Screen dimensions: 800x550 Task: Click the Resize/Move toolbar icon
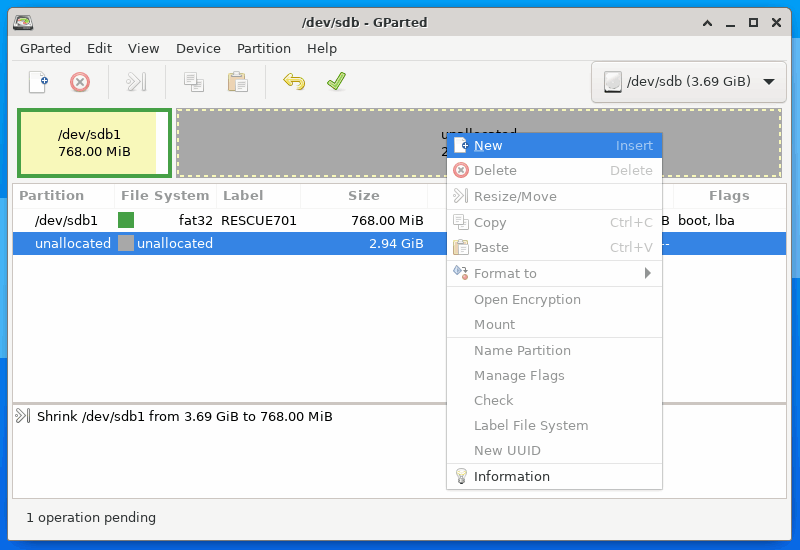coord(136,82)
